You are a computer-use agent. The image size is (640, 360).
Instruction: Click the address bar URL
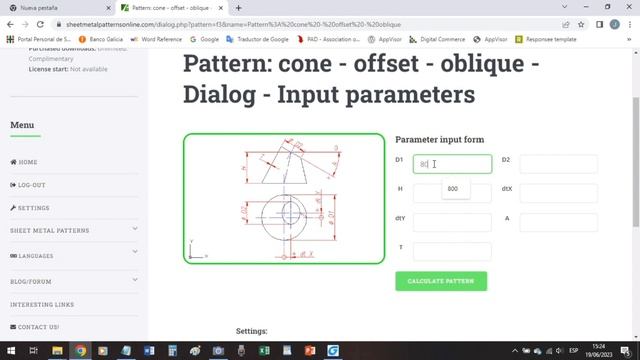233,24
